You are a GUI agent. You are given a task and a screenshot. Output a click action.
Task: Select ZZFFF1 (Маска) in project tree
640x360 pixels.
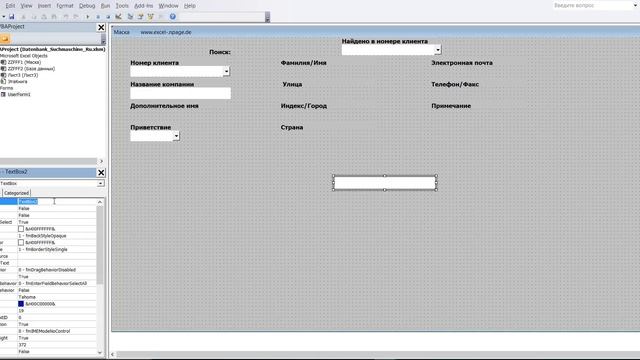click(x=24, y=62)
